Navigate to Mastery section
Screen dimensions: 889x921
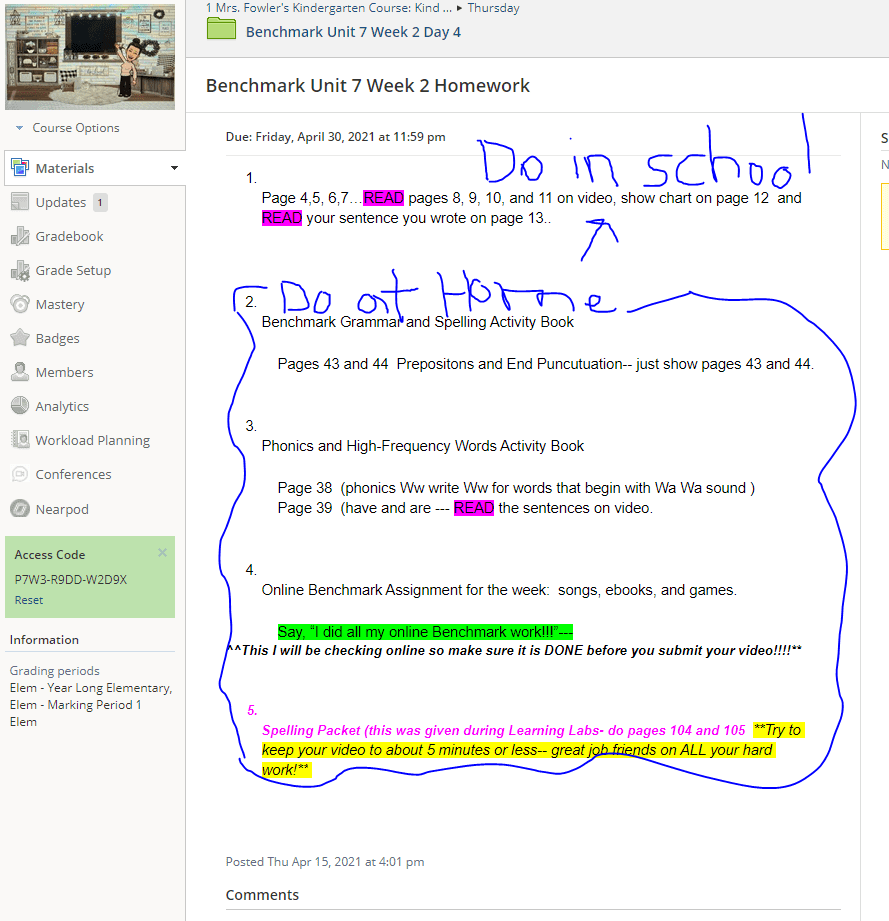[60, 305]
